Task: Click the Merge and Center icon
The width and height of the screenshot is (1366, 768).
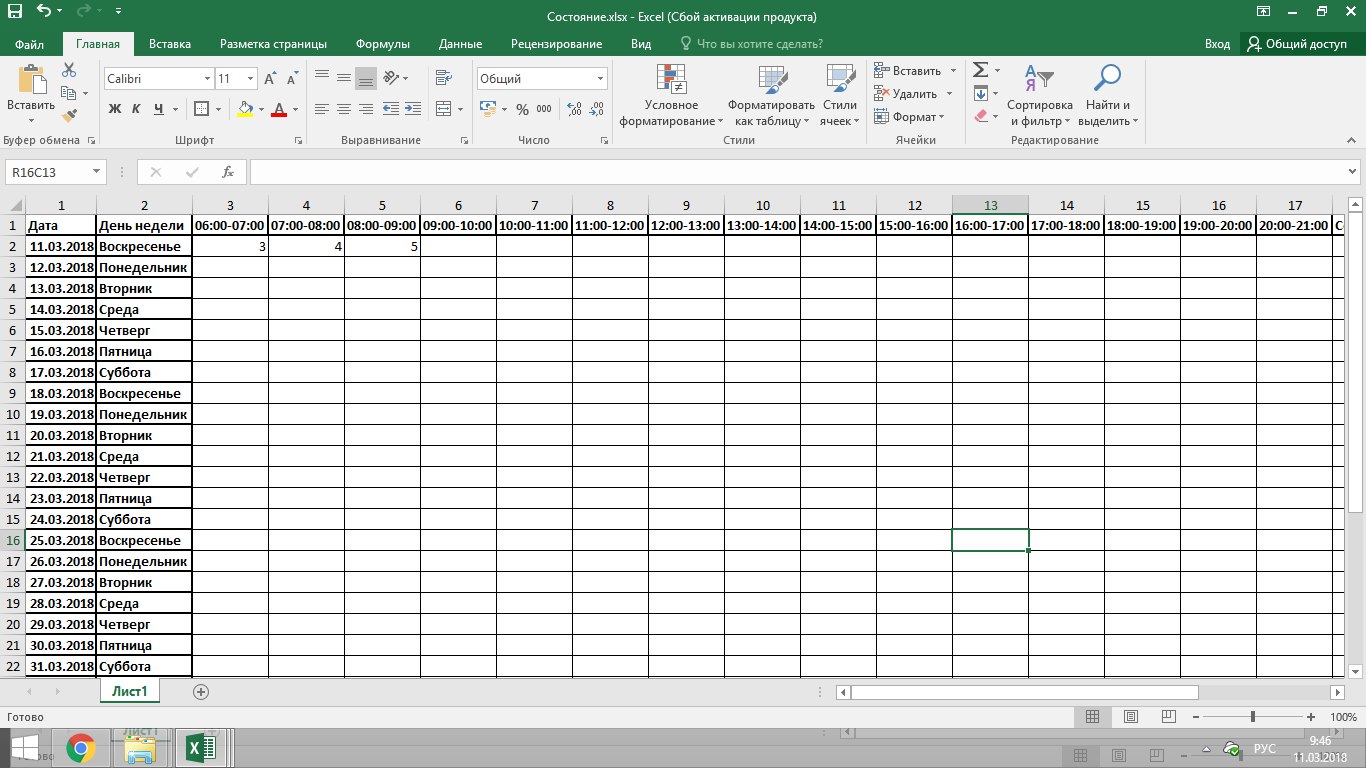Action: (x=443, y=109)
